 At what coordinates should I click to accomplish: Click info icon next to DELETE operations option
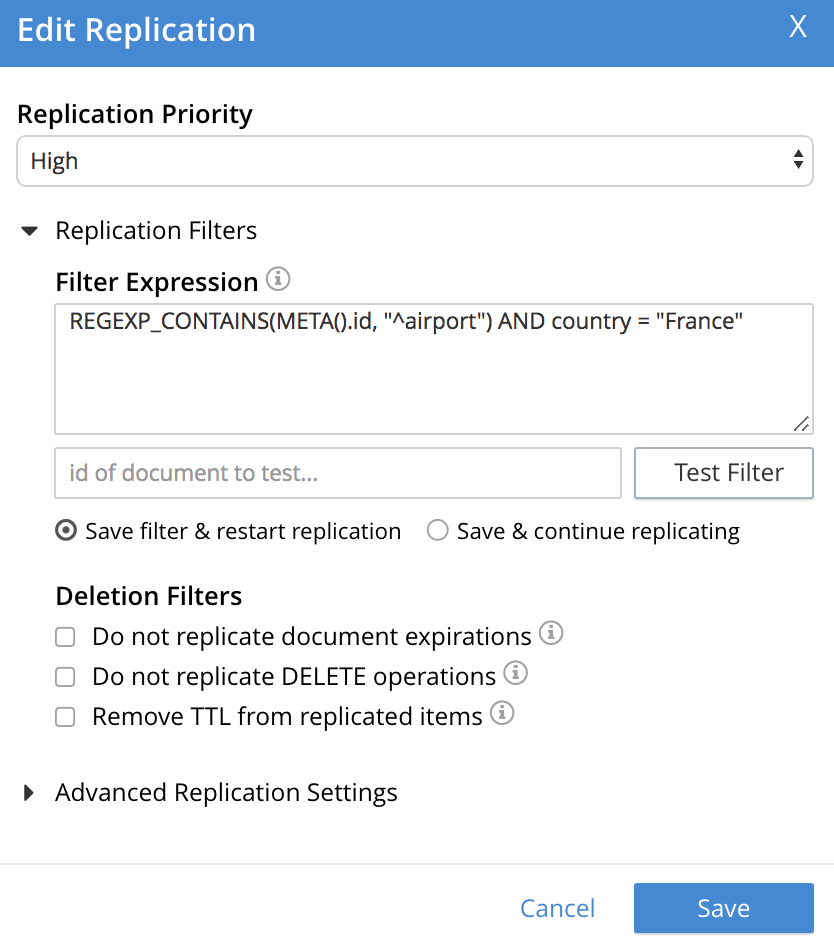[516, 673]
